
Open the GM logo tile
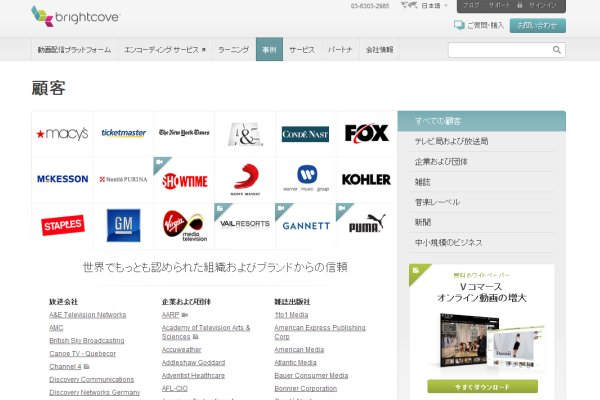(123, 226)
